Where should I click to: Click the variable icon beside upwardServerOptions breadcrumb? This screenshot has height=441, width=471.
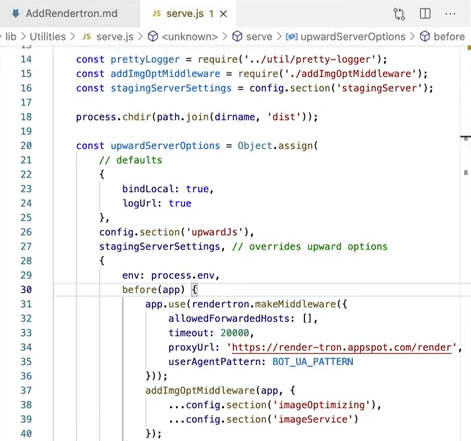[x=291, y=37]
